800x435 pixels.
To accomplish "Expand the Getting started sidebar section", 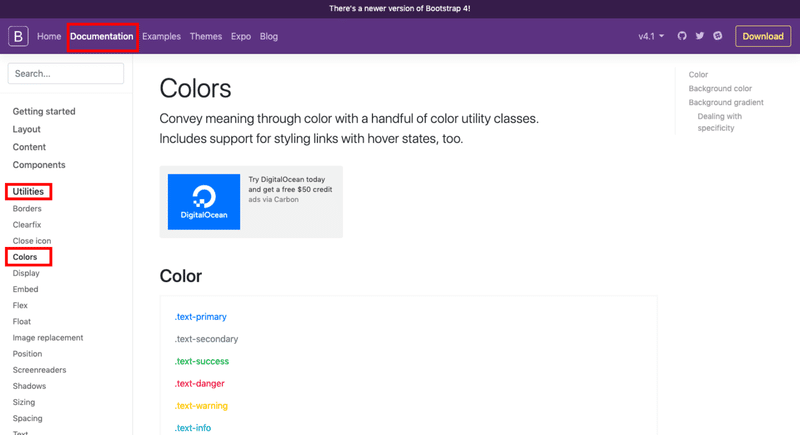I will click(44, 111).
